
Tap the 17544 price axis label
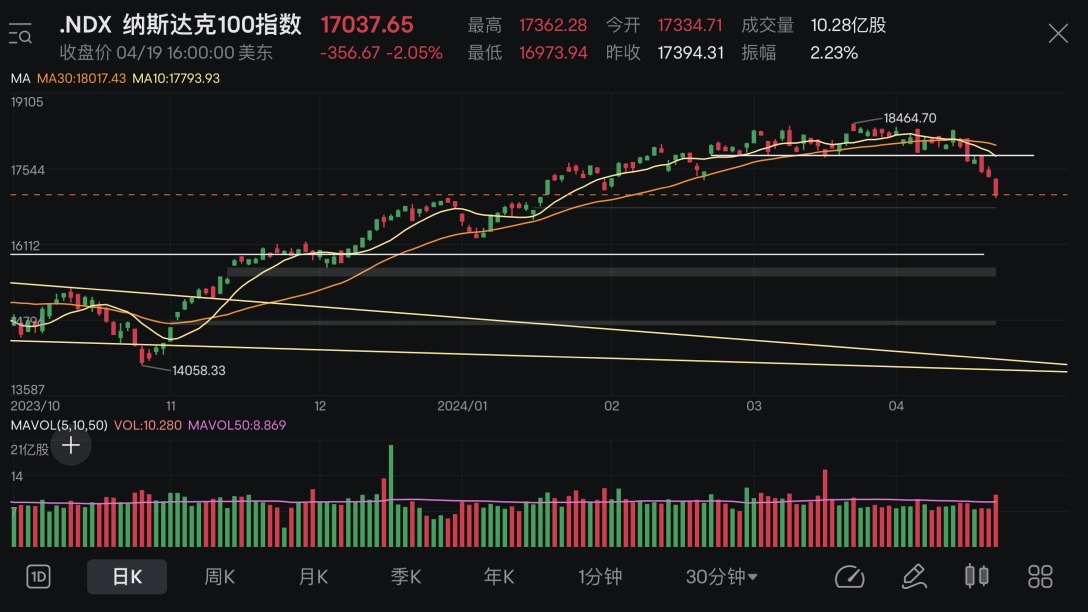28,170
